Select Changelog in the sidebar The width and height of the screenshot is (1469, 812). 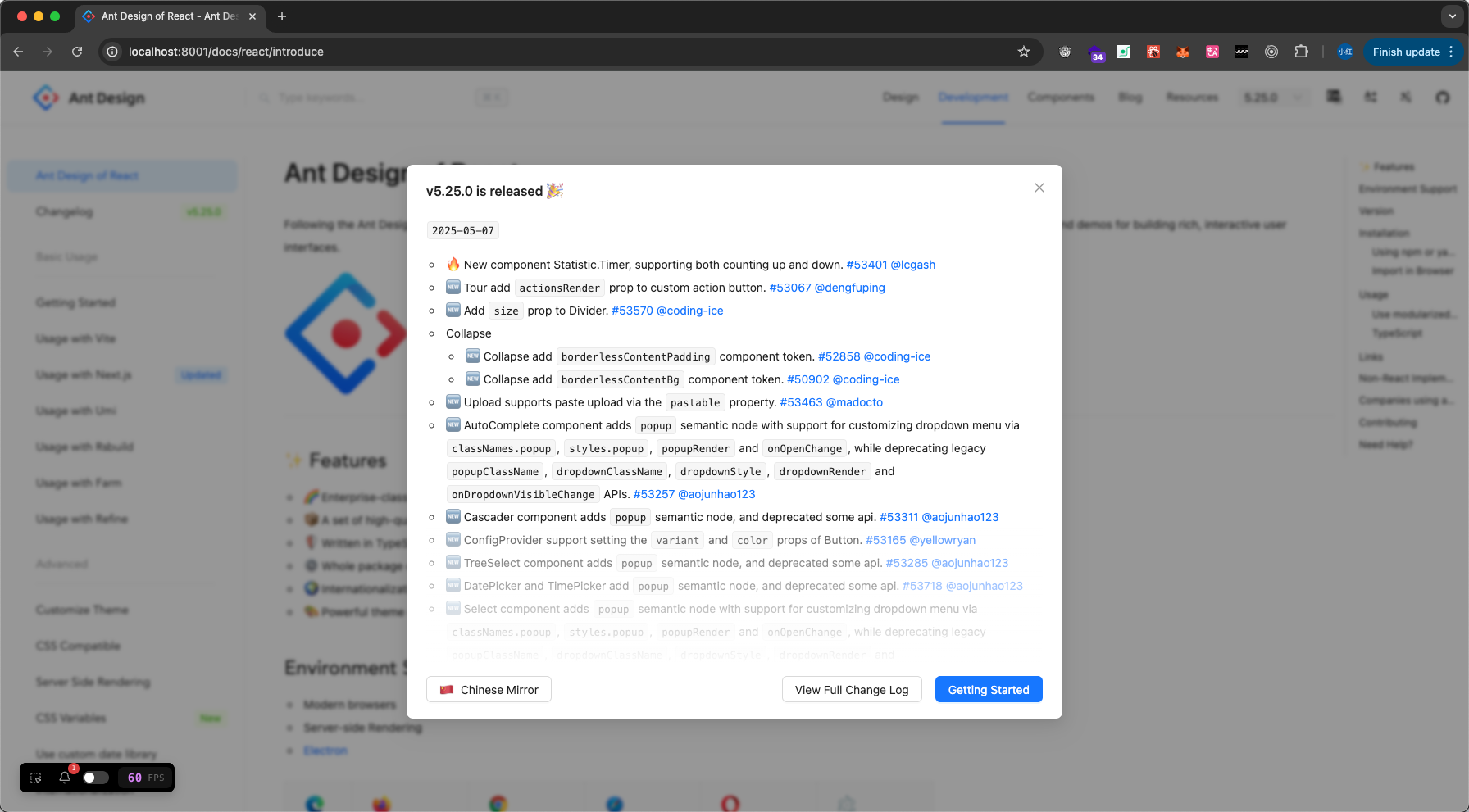[121, 211]
